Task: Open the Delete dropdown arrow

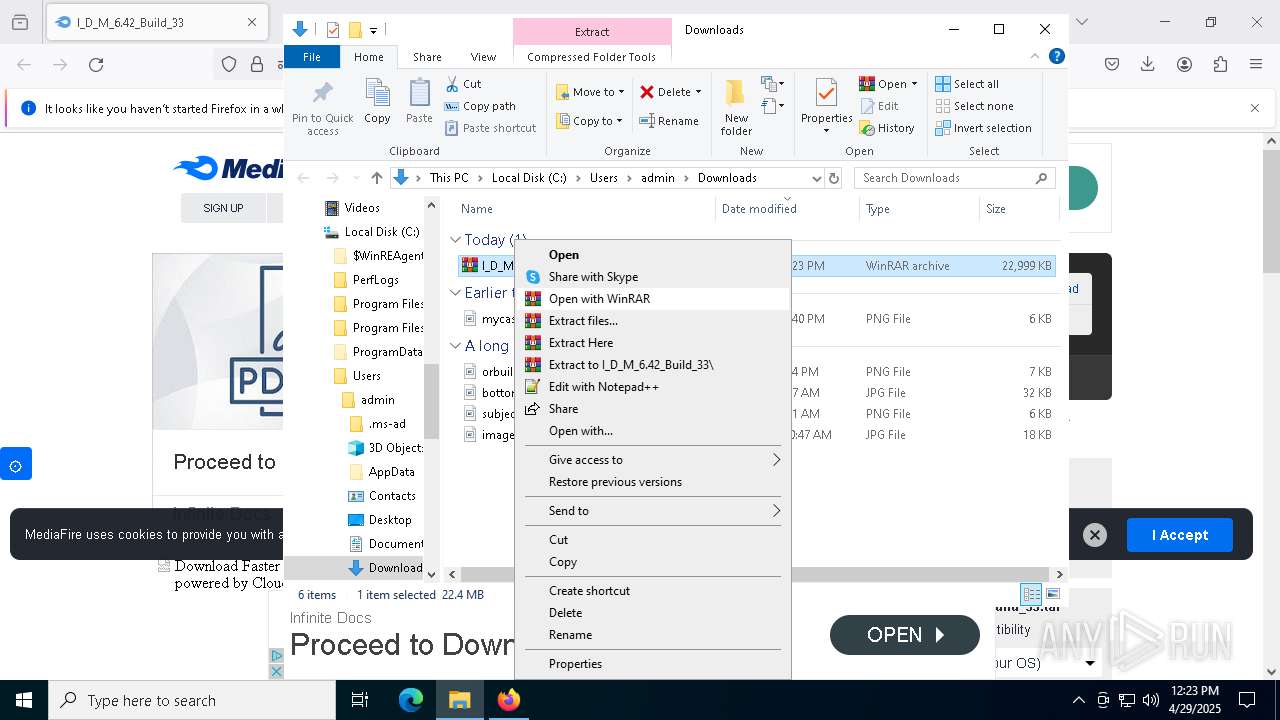Action: point(698,92)
